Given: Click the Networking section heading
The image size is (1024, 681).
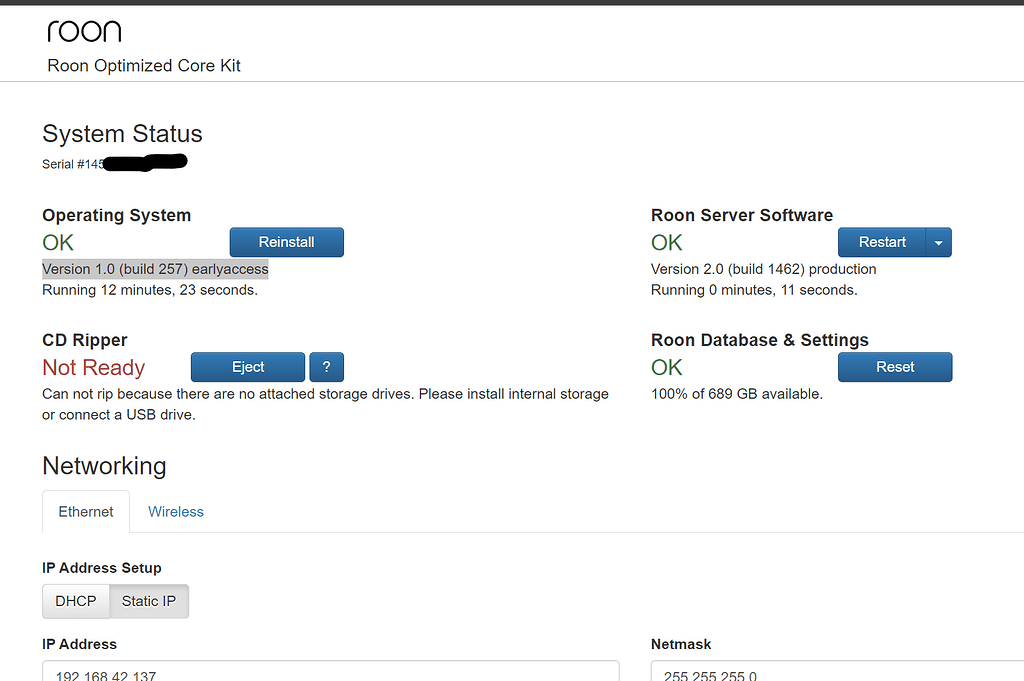Looking at the screenshot, I should point(104,466).
